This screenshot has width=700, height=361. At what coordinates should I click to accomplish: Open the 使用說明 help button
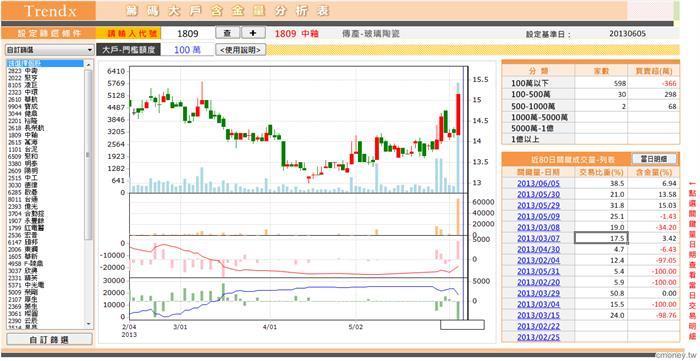241,50
